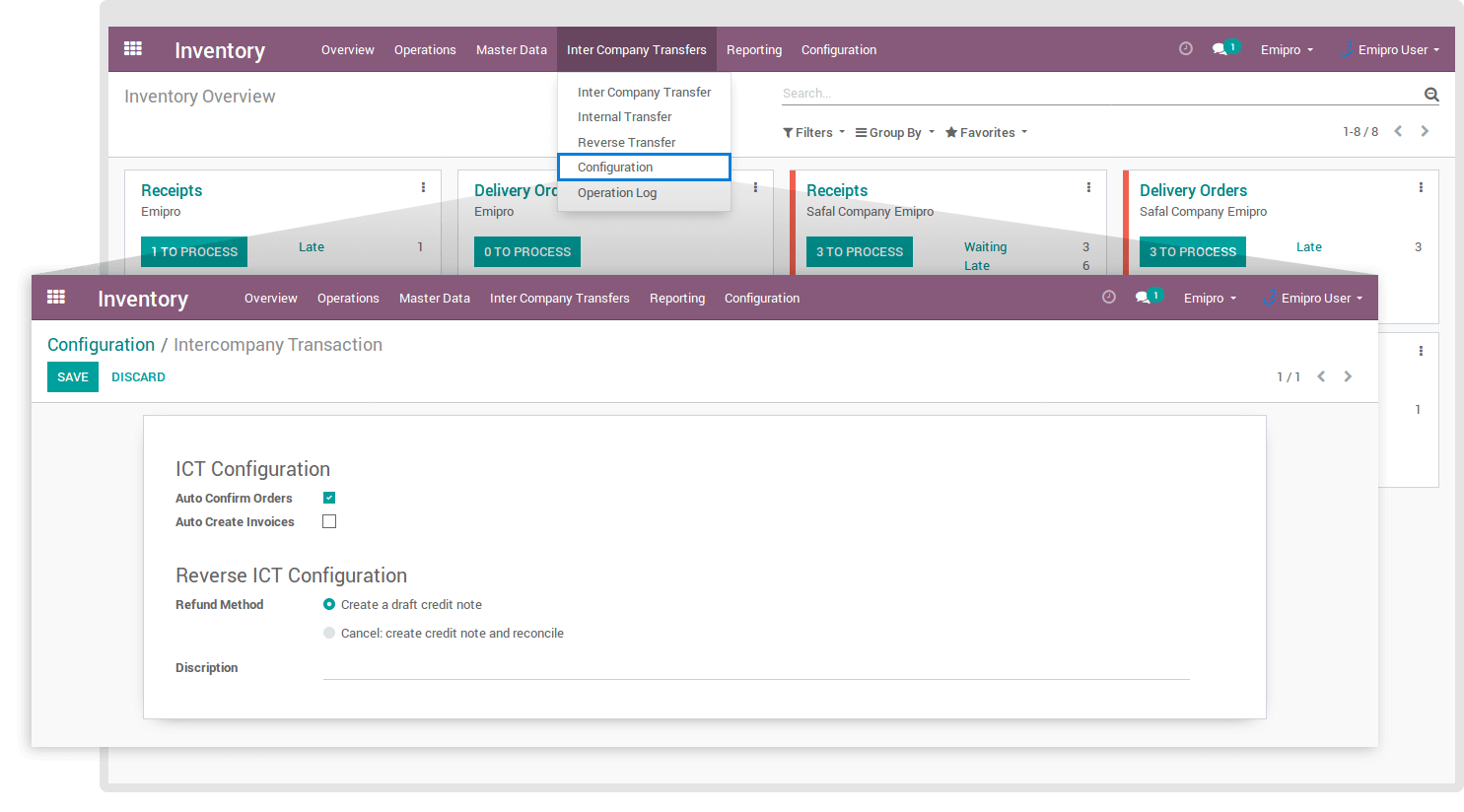The height and width of the screenshot is (812, 1464).
Task: Go to previous record arrow beside 1 / 1
Action: tap(1321, 376)
